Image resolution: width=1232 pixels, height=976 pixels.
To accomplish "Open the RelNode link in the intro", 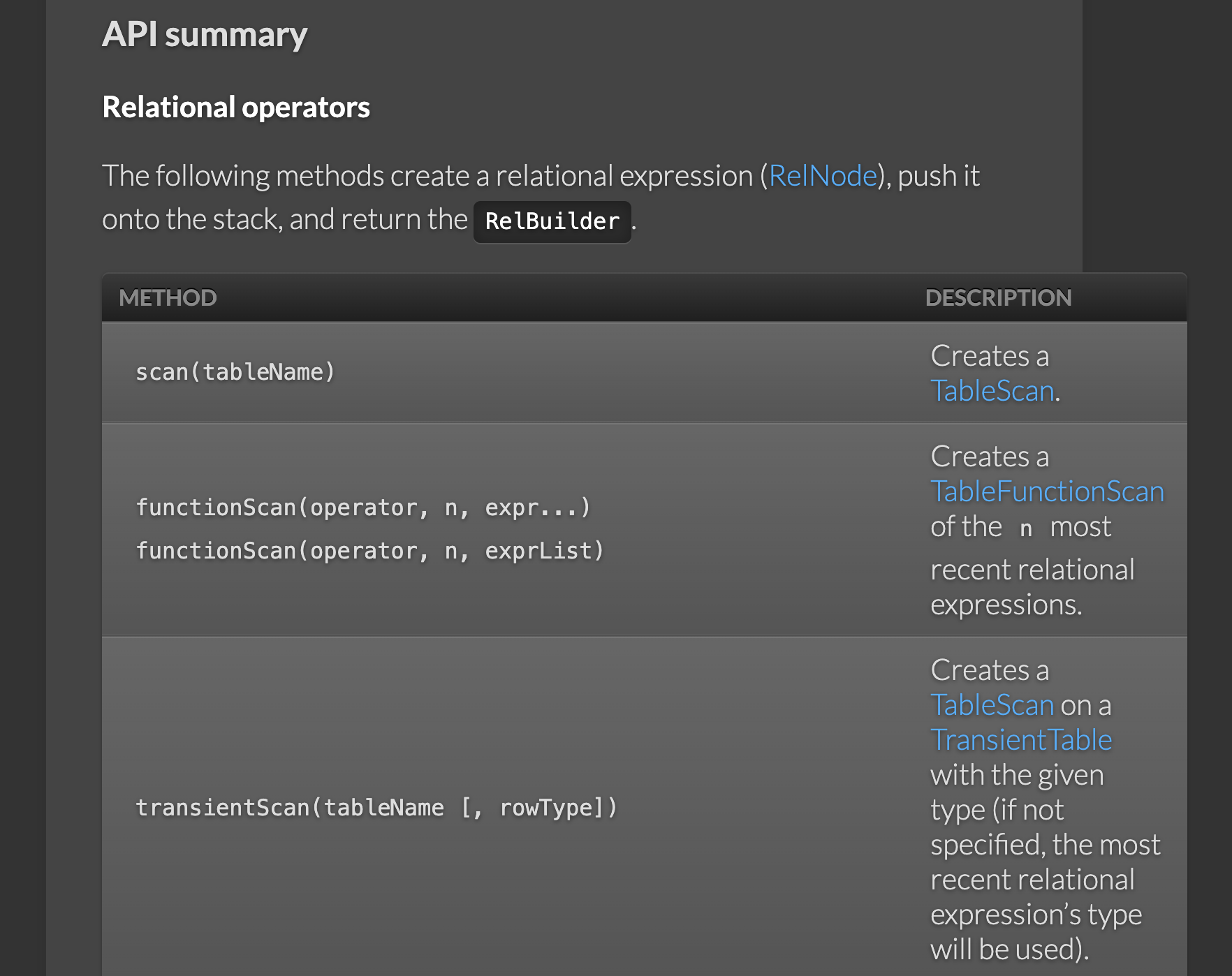I will click(x=823, y=176).
